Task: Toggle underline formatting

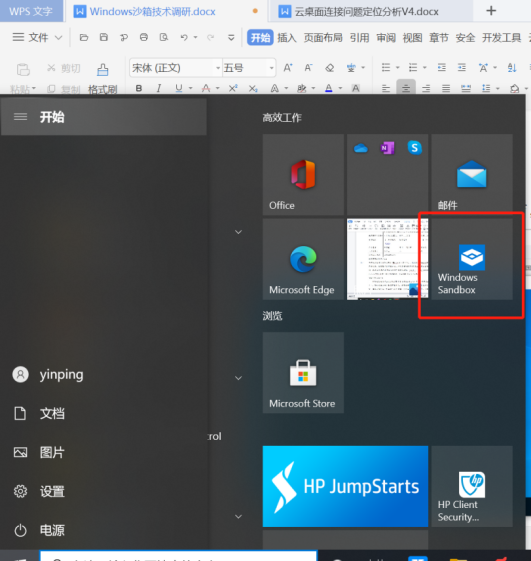Action: [x=179, y=88]
